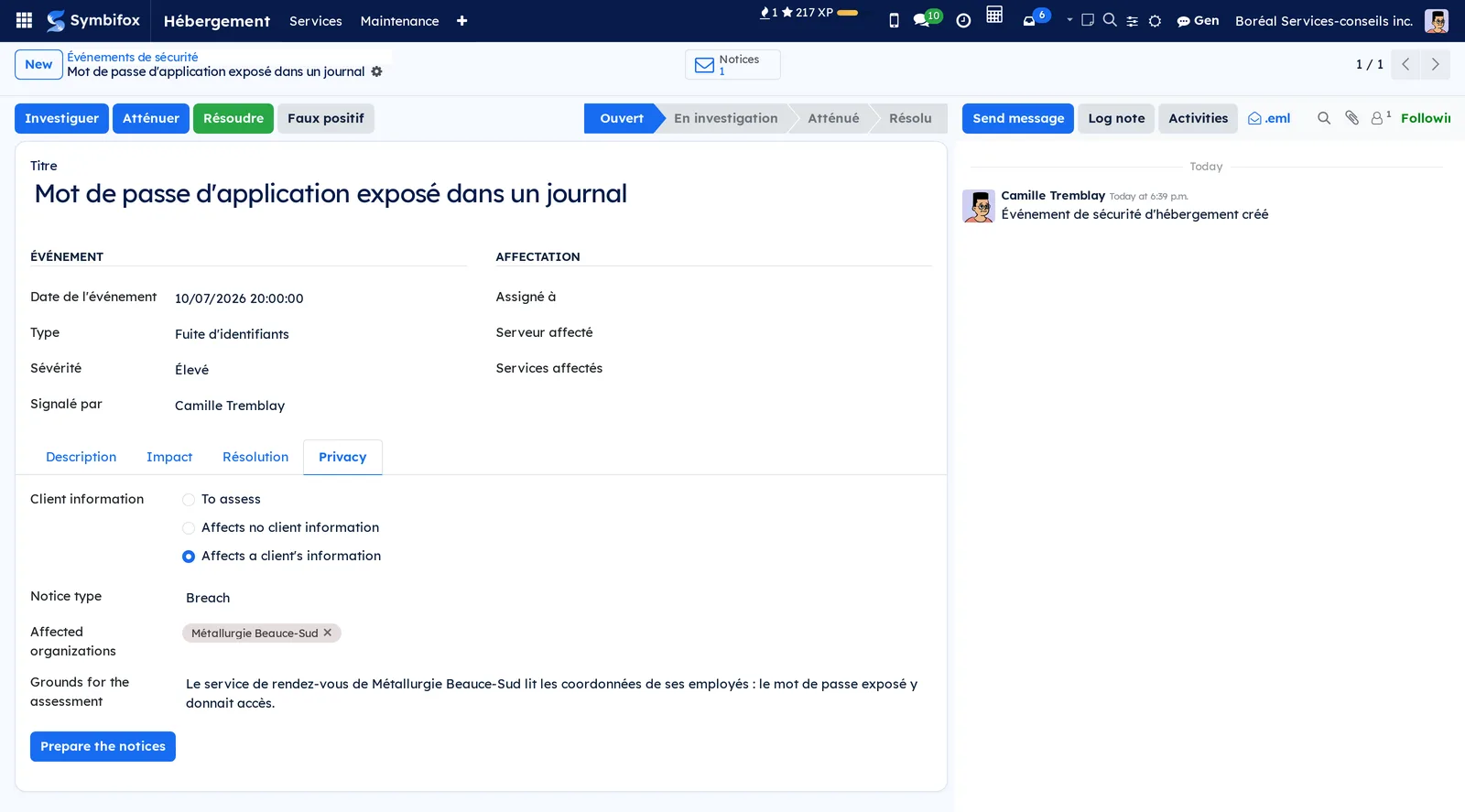Search messages with chatter magnifier icon

point(1324,118)
